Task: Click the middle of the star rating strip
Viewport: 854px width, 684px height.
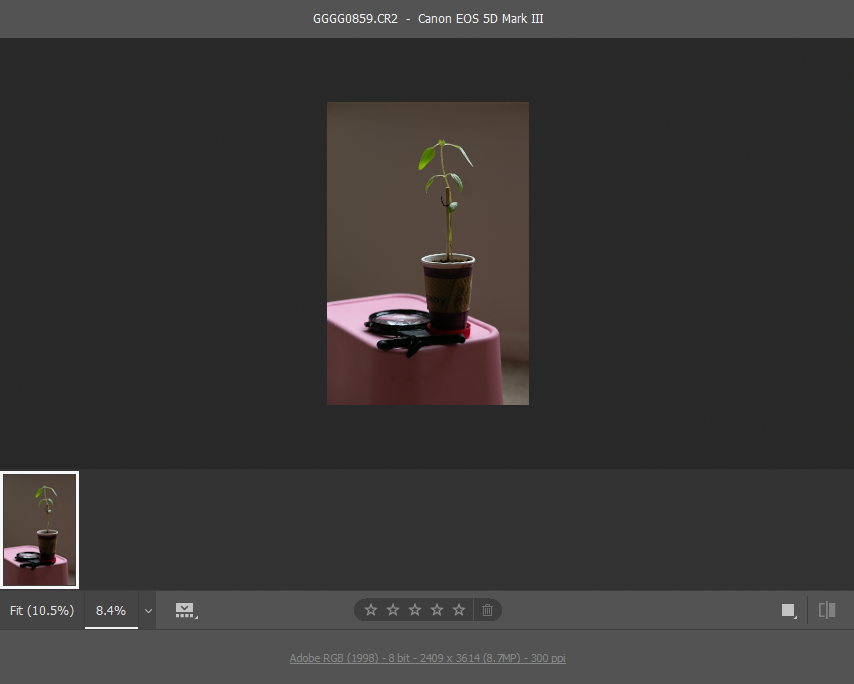Action: pyautogui.click(x=414, y=609)
